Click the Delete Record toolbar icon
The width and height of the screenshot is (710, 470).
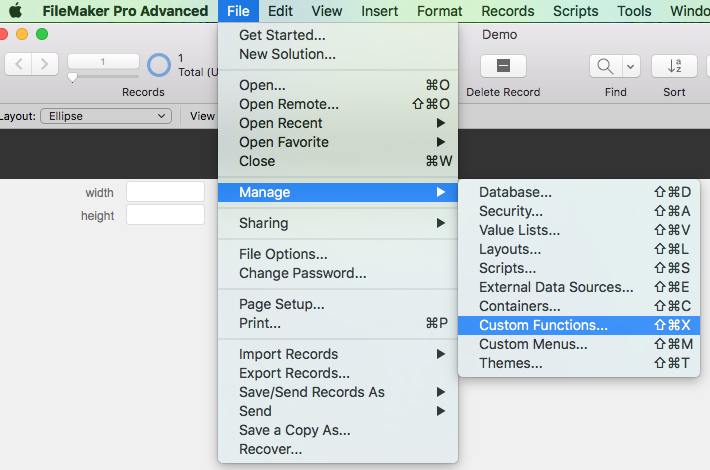[x=503, y=66]
